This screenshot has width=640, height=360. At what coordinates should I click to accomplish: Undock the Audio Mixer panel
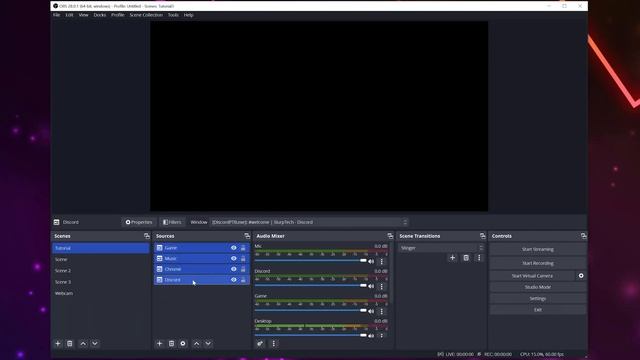(390, 236)
